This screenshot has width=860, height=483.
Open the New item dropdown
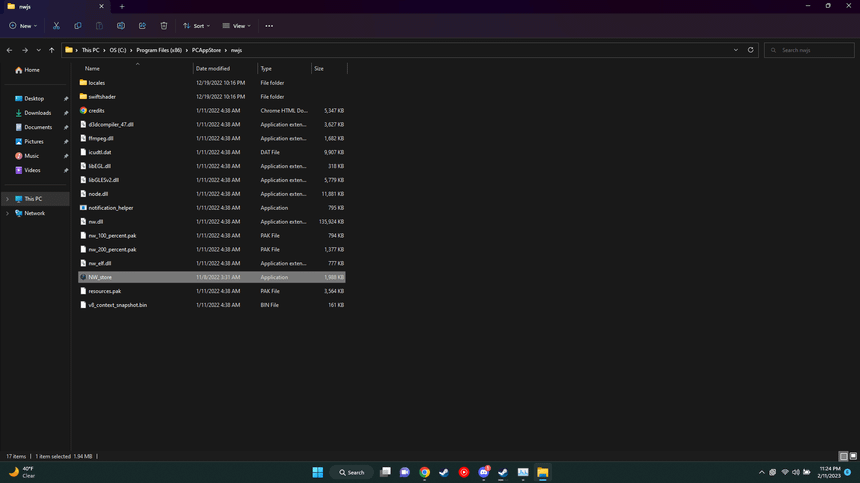coord(23,26)
